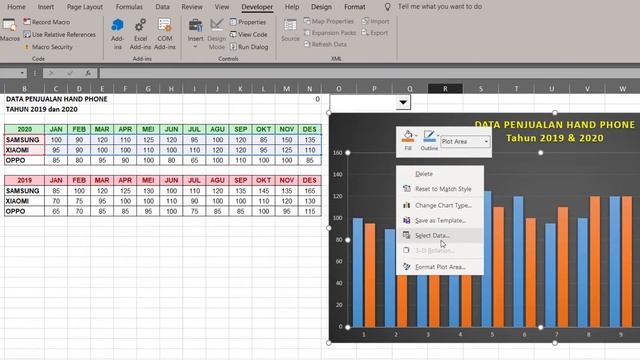The width and height of the screenshot is (640, 360).
Task: Click the Tell me search box
Action: pos(440,7)
